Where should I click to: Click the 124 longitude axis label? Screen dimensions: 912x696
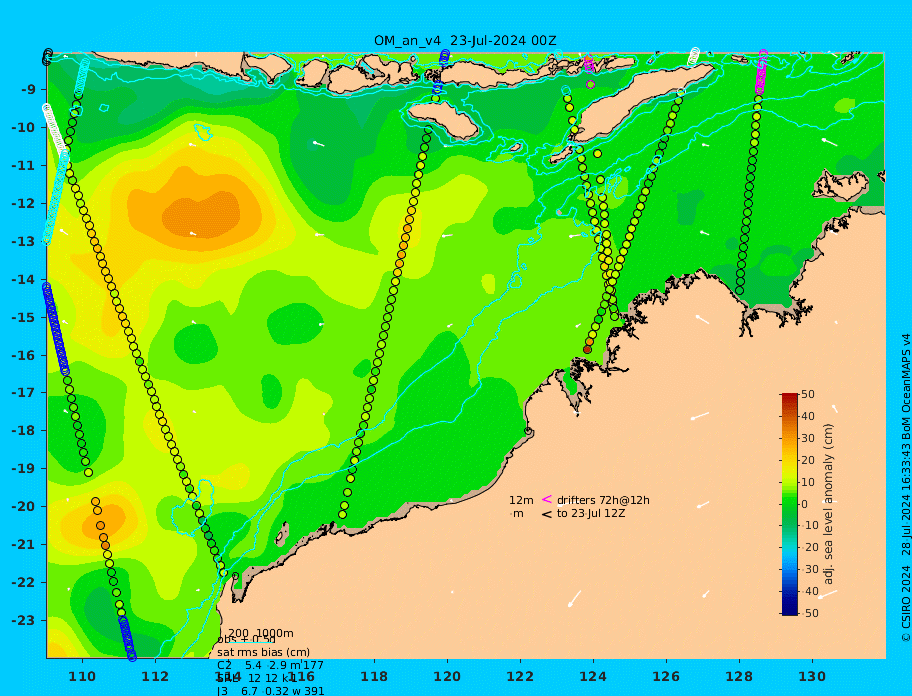593,677
